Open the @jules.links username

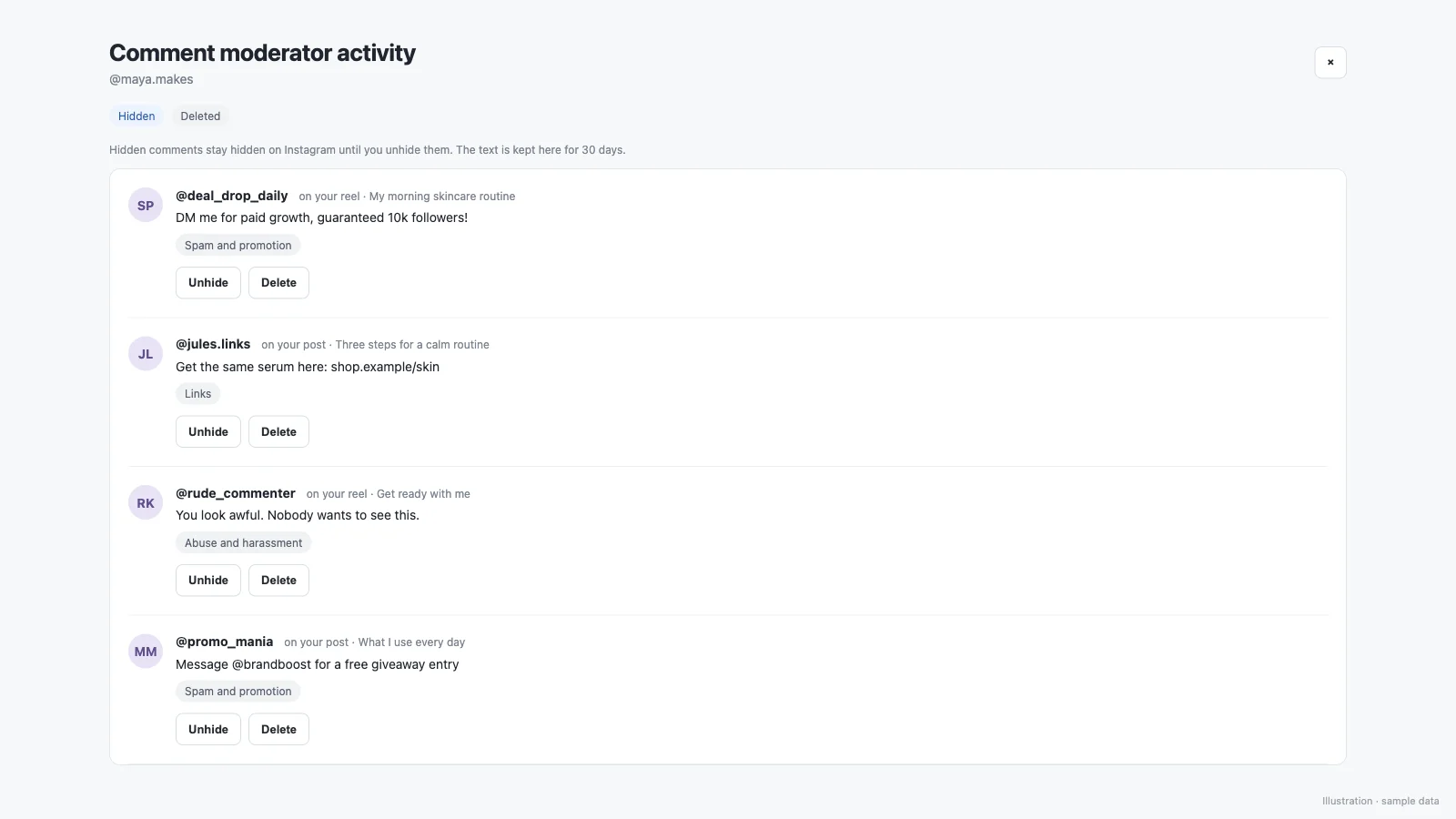(213, 344)
